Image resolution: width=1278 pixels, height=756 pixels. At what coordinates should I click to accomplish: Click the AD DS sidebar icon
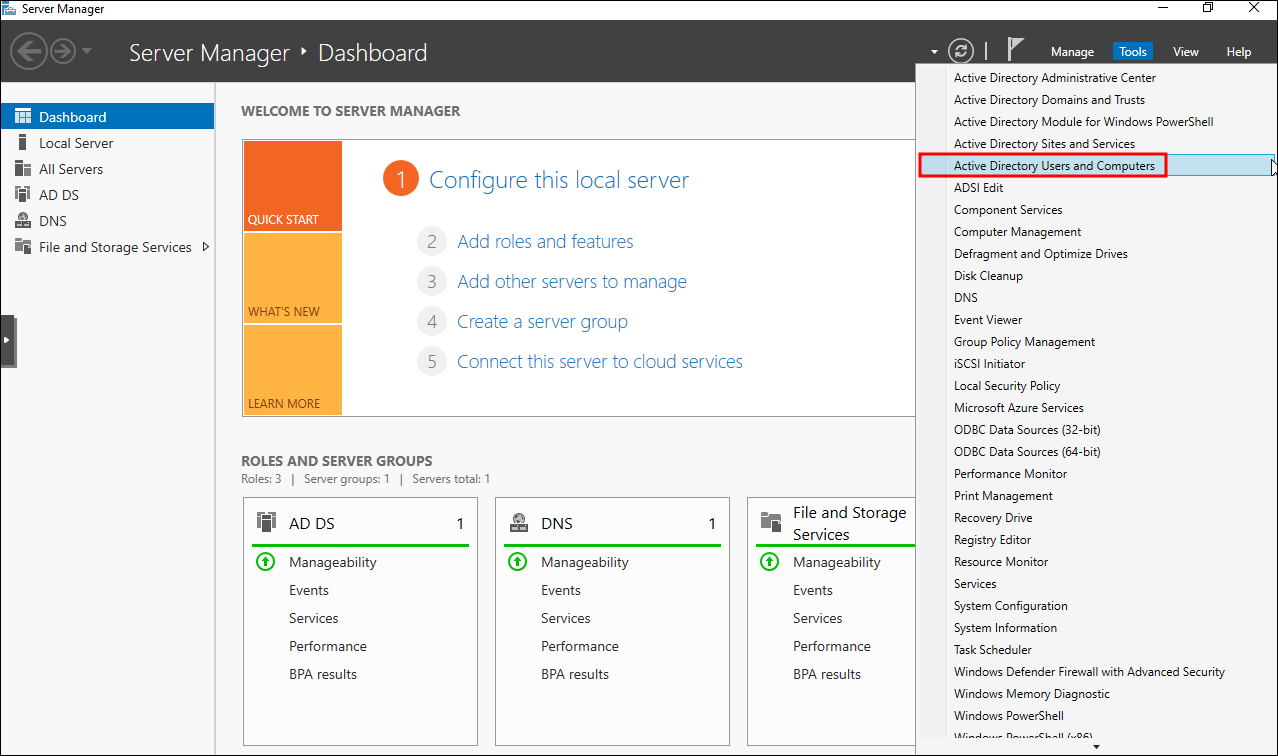coord(22,195)
